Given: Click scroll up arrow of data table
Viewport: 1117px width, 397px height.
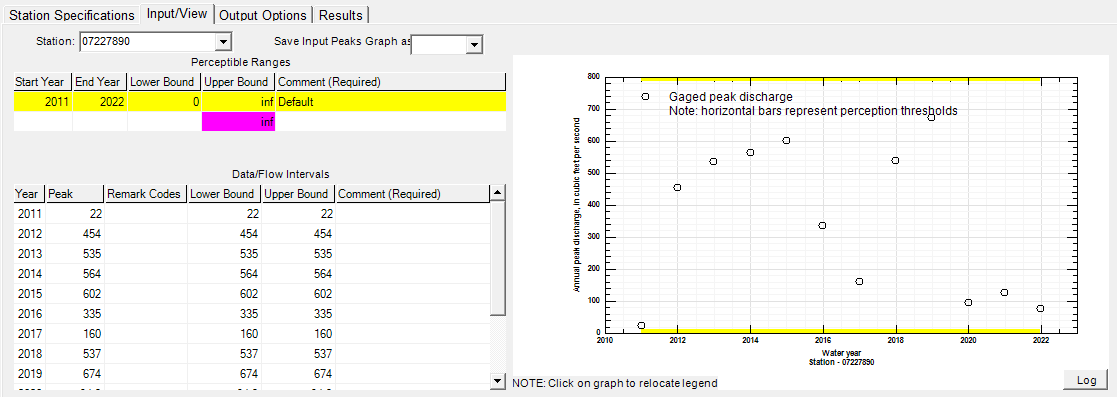Looking at the screenshot, I should click(x=498, y=193).
